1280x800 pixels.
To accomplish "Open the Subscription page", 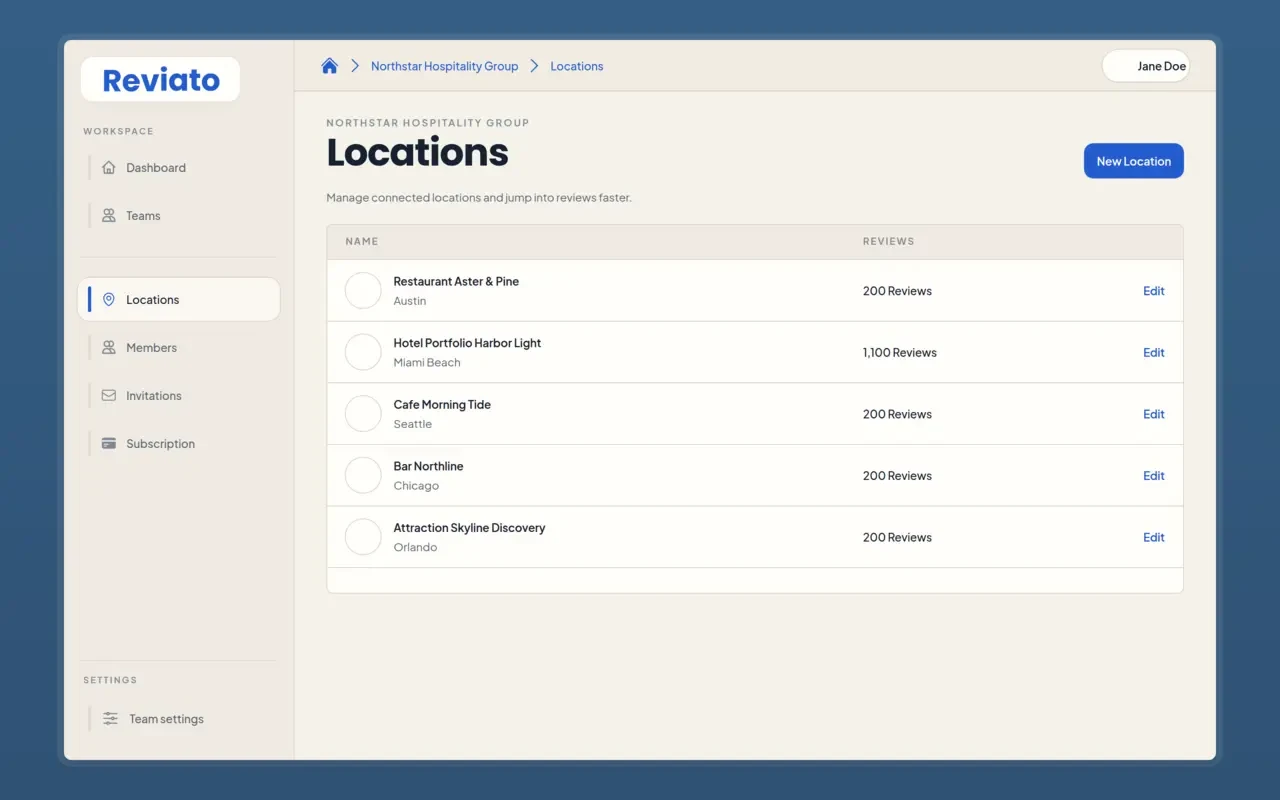I will [x=178, y=444].
